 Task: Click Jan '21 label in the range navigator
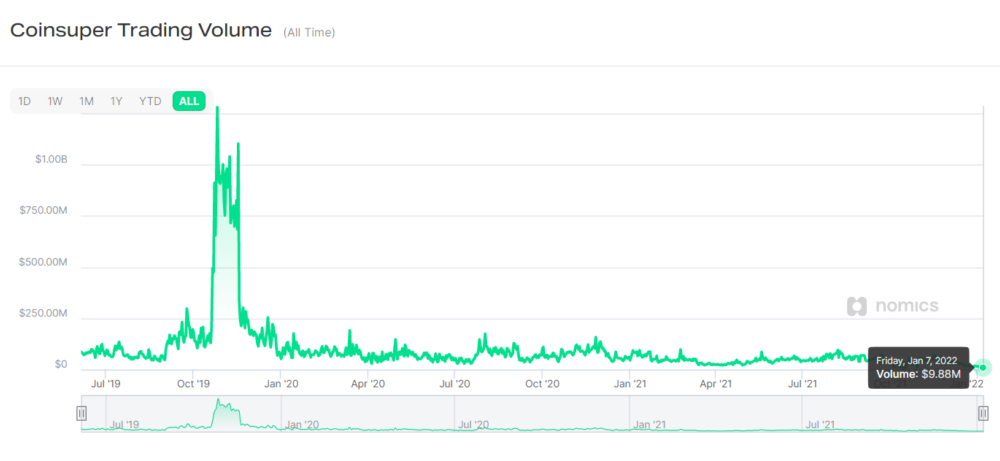[x=651, y=424]
